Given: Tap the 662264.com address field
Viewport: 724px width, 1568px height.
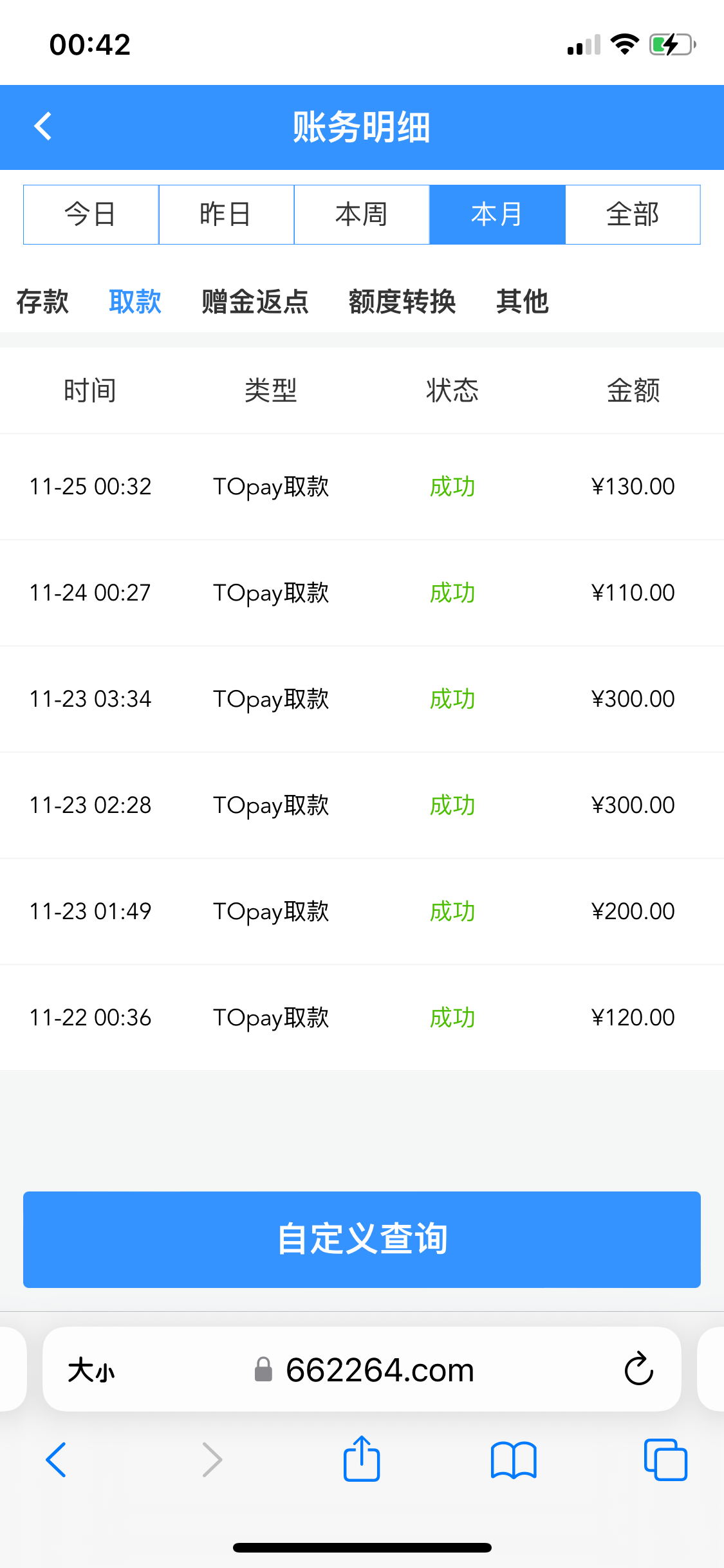Looking at the screenshot, I should coord(380,1370).
